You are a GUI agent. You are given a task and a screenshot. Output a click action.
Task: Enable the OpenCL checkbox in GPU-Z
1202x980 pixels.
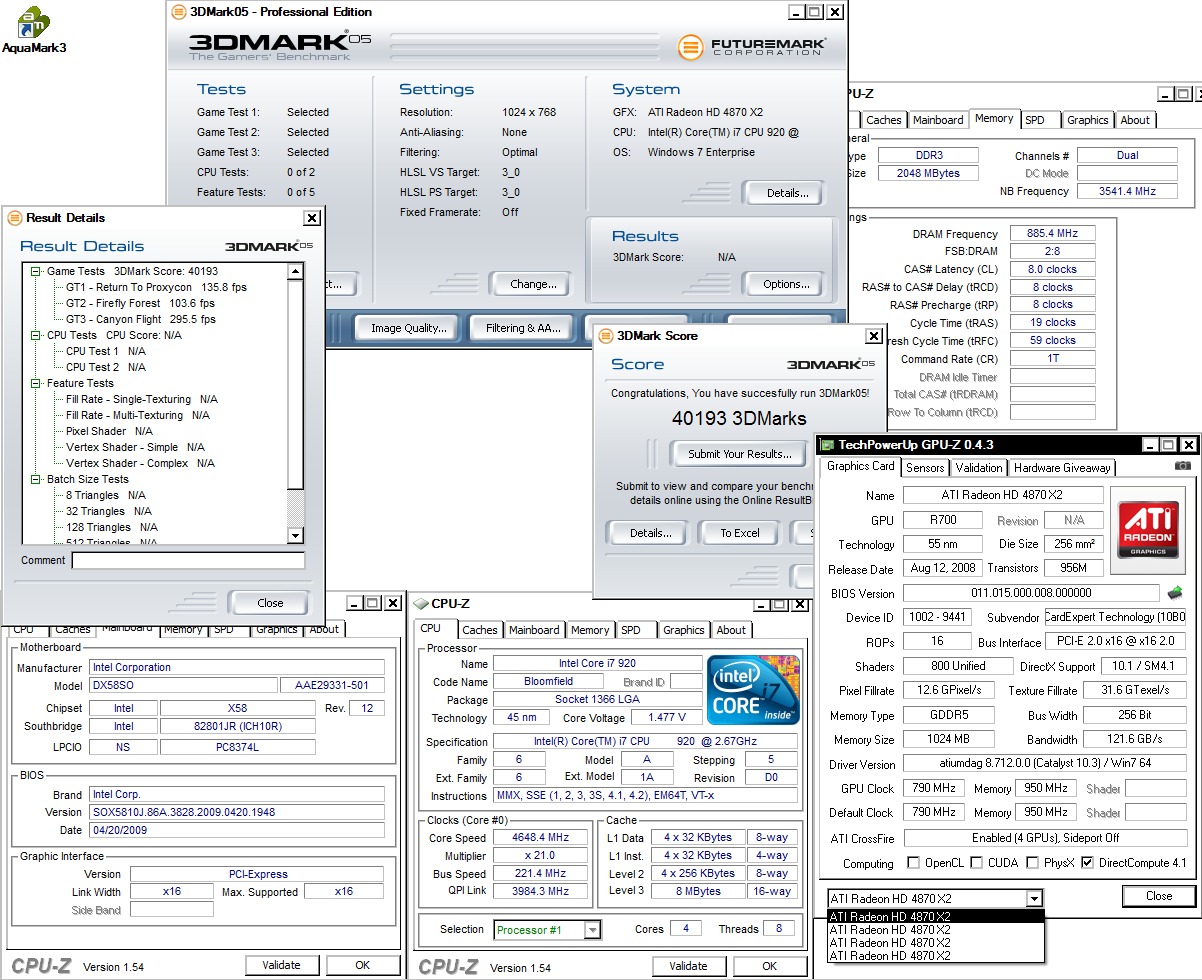click(x=913, y=863)
